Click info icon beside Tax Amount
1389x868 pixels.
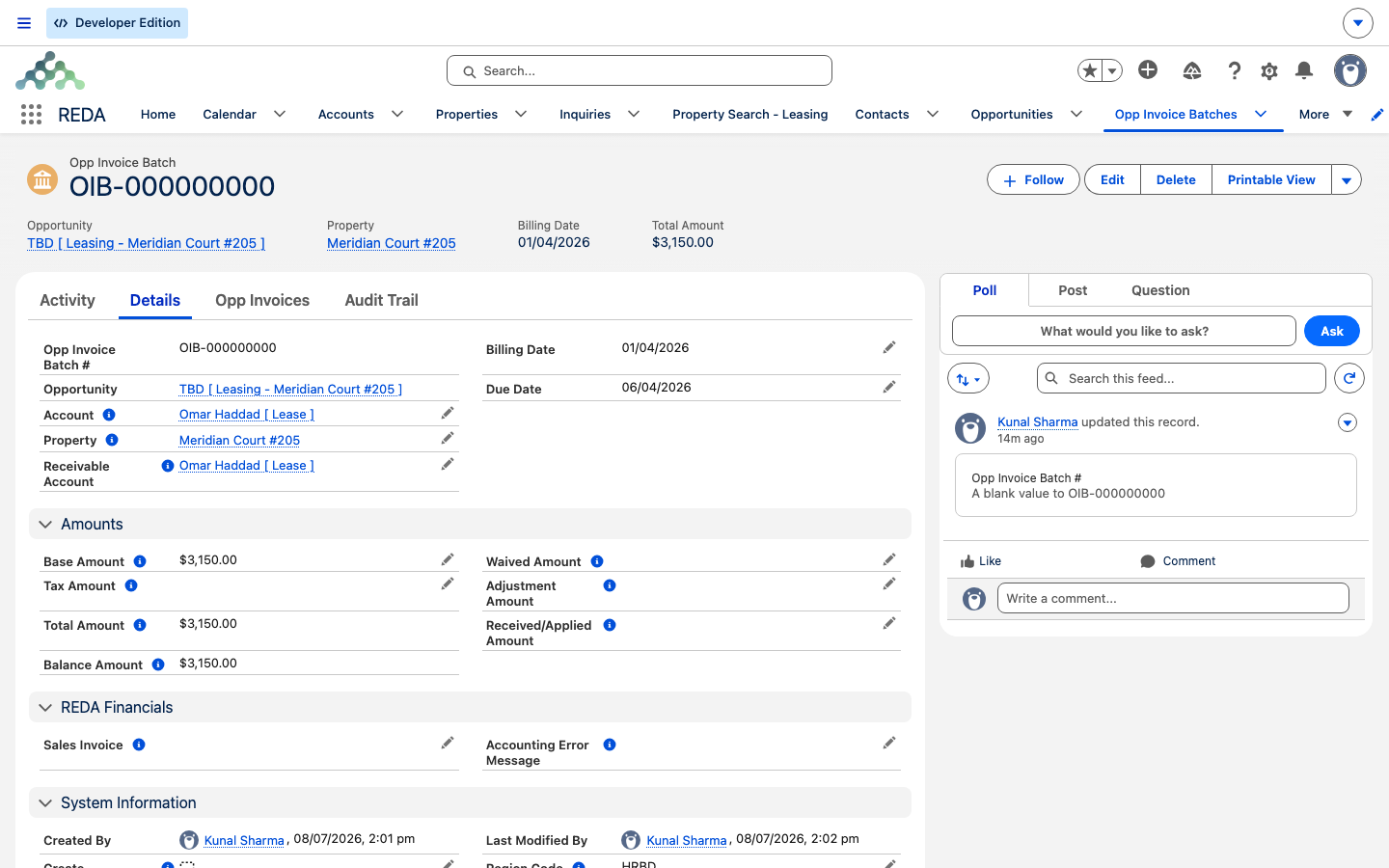[131, 585]
